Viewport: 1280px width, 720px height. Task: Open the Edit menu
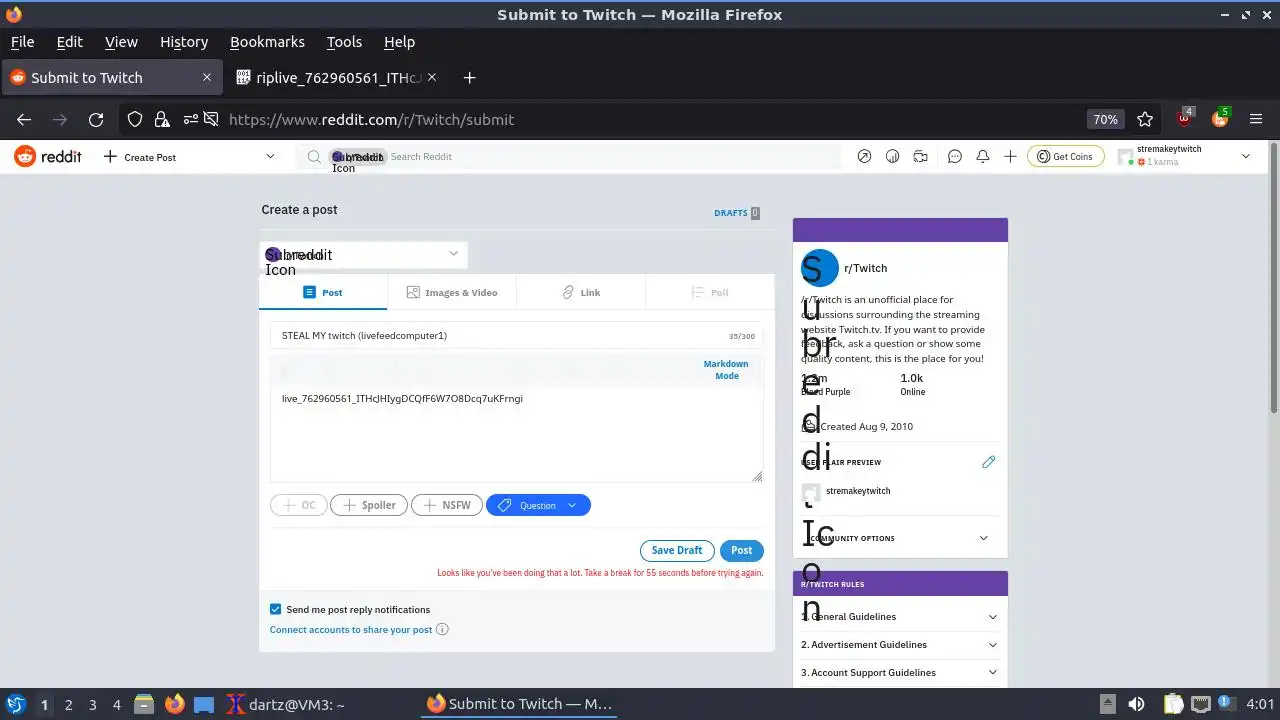(x=70, y=42)
